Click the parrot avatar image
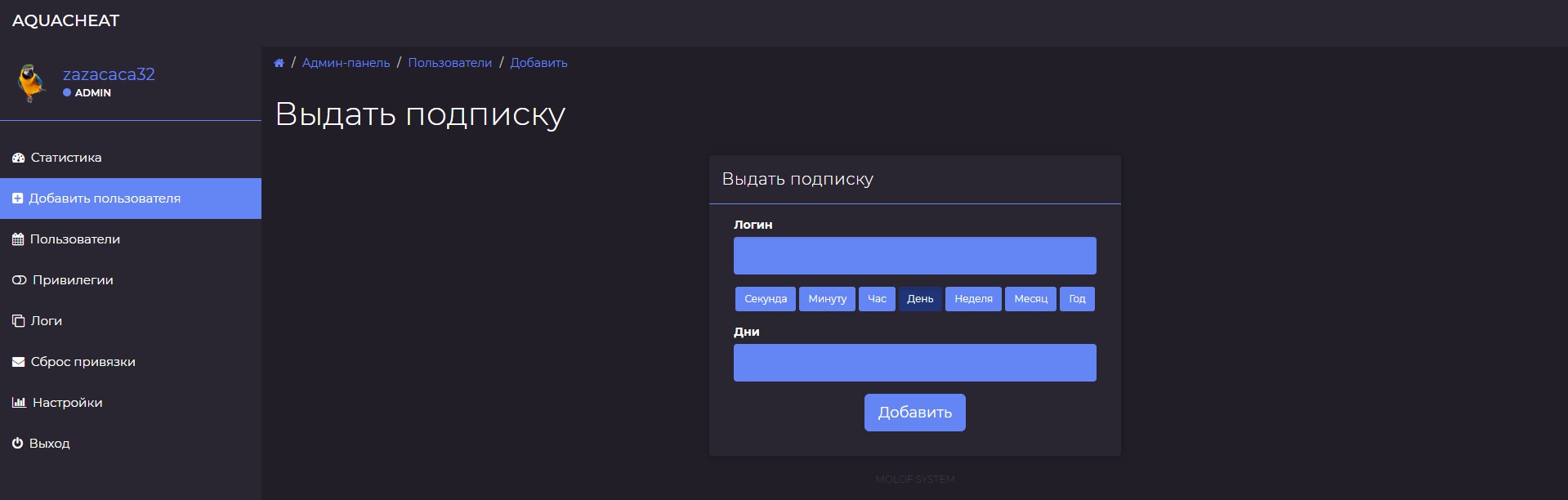Image resolution: width=1568 pixels, height=500 pixels. pyautogui.click(x=32, y=83)
